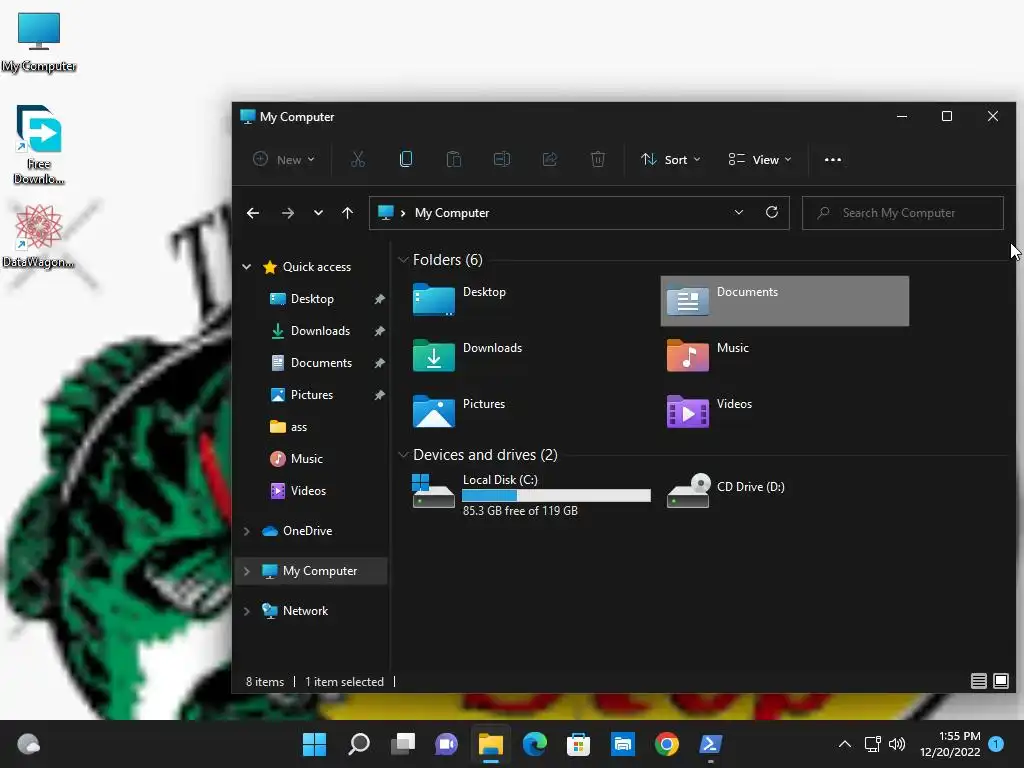Unpin Desktop using its pin icon

(379, 299)
